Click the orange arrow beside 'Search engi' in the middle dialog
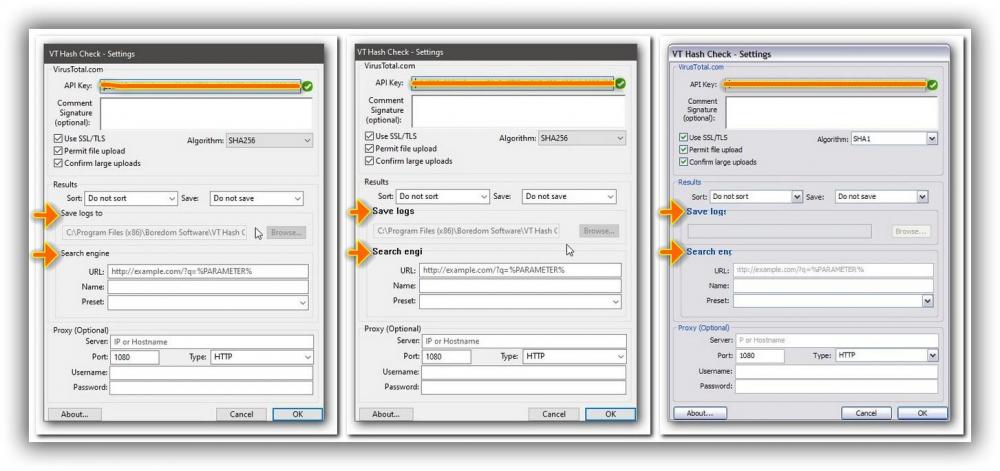Viewport: 1000px width, 471px height. pos(357,251)
